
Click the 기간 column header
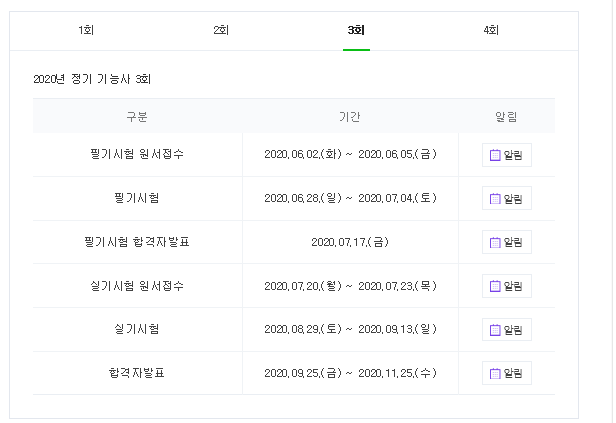350,117
